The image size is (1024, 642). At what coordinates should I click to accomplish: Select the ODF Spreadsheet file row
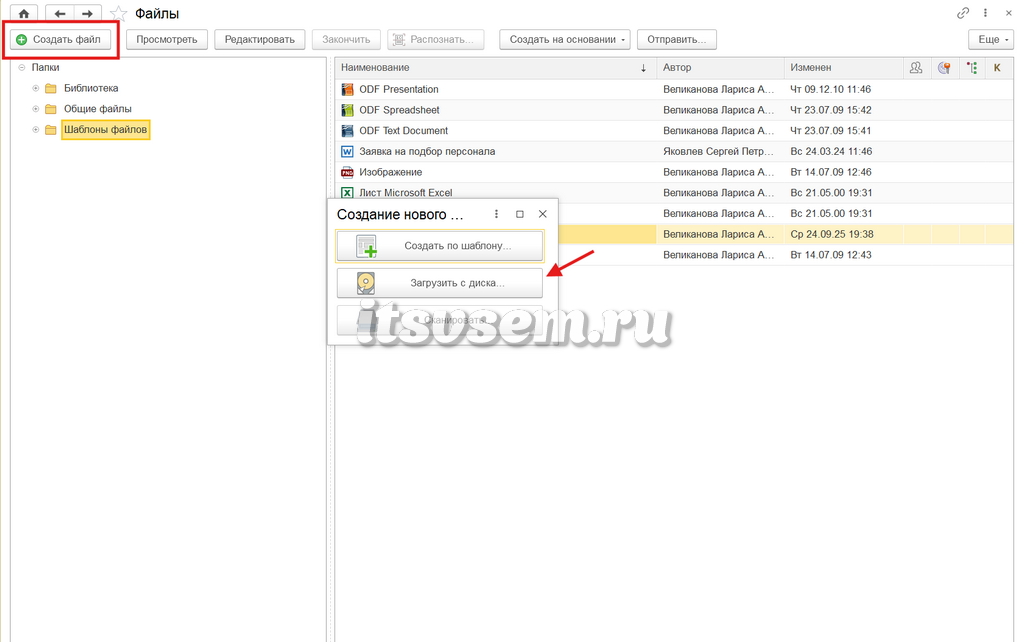click(x=674, y=110)
